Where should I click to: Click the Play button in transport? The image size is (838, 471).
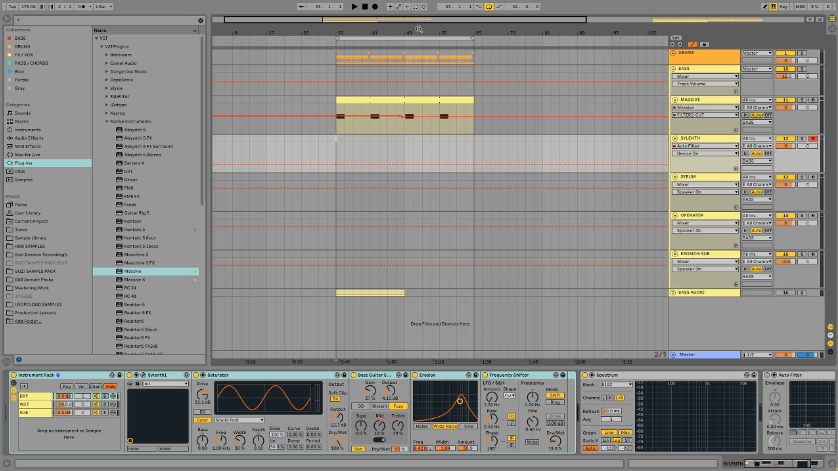(354, 6)
